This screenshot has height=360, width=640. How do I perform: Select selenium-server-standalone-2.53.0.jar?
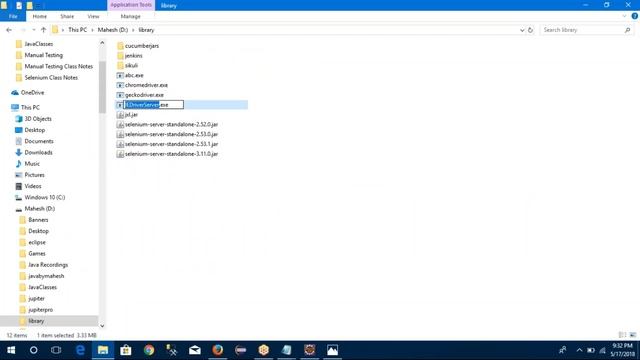(x=171, y=134)
